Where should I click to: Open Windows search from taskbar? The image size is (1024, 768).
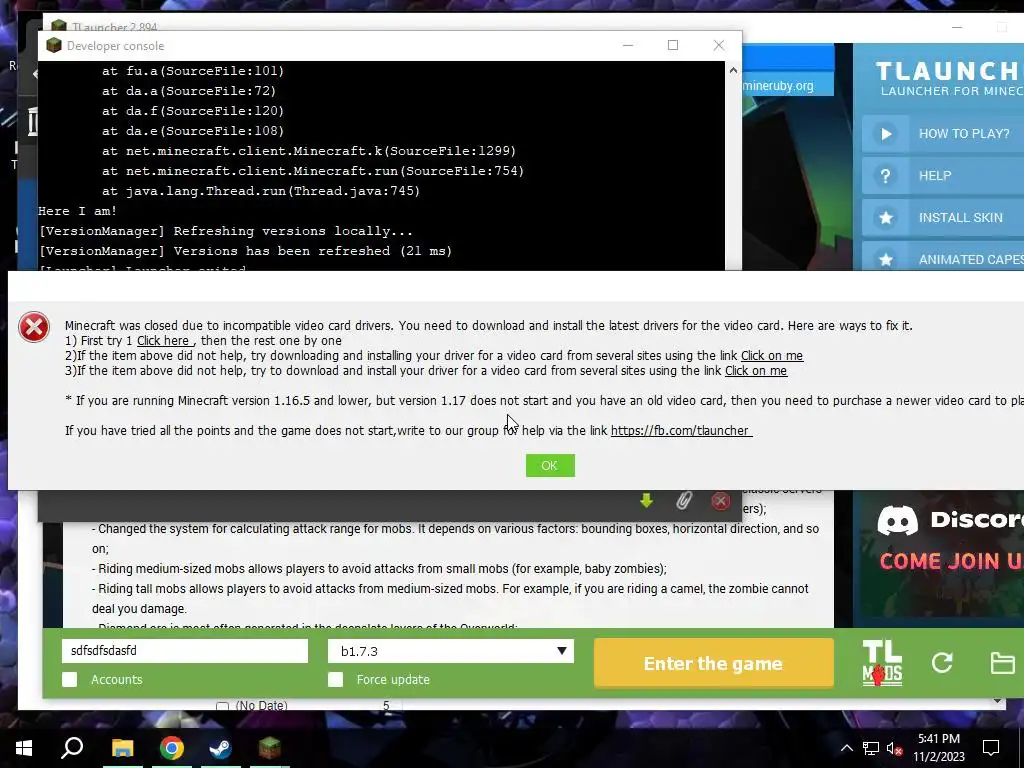point(72,748)
